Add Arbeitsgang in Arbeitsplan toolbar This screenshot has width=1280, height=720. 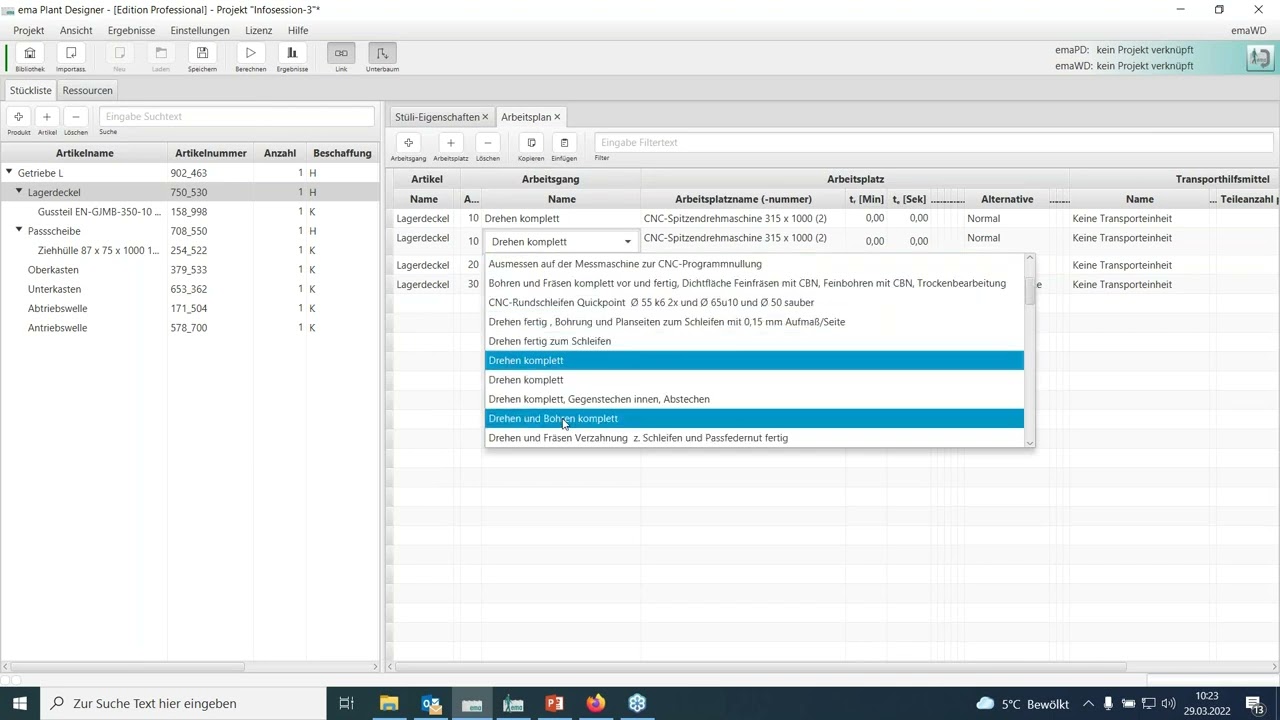click(408, 143)
